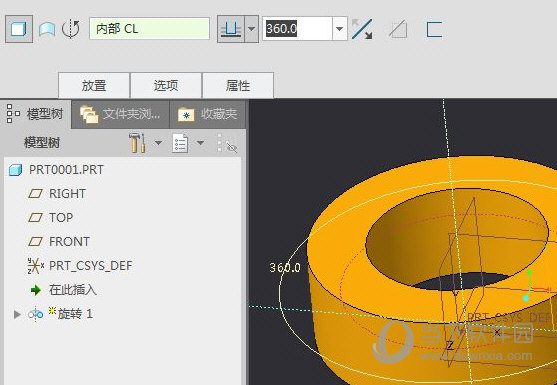557x385 pixels.
Task: Open the 选项 panel tab
Action: click(x=166, y=85)
